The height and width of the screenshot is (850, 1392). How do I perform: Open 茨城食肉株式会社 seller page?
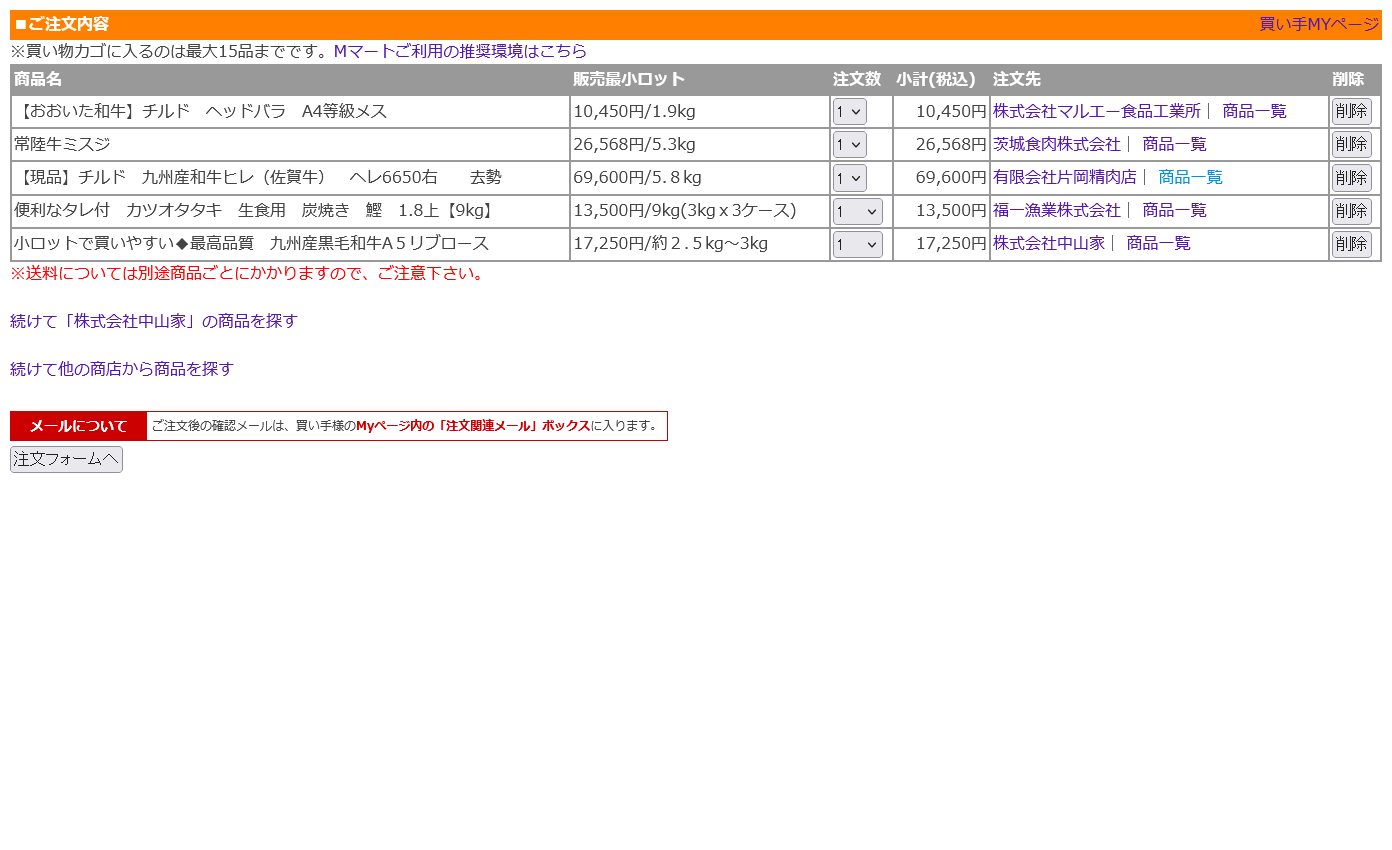point(1056,144)
